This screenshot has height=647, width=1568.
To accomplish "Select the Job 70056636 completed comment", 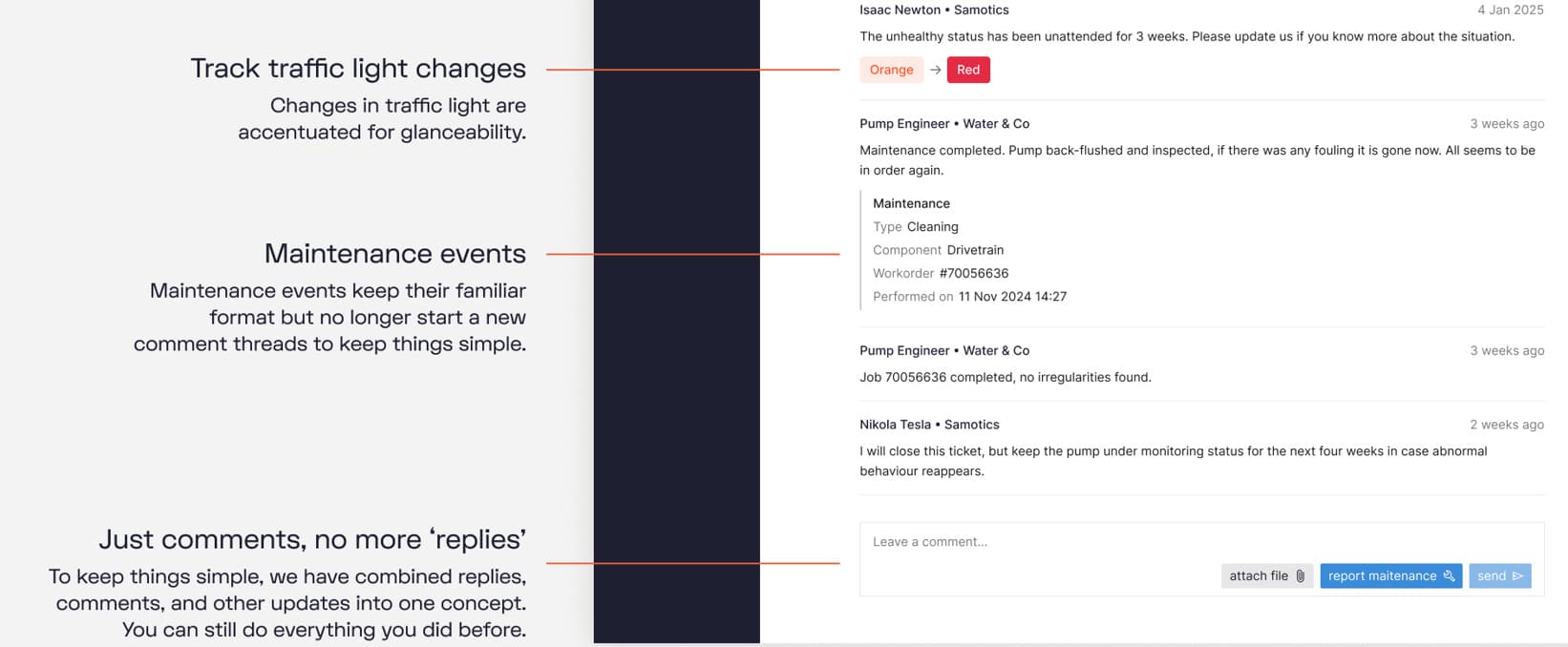I will 1006,377.
